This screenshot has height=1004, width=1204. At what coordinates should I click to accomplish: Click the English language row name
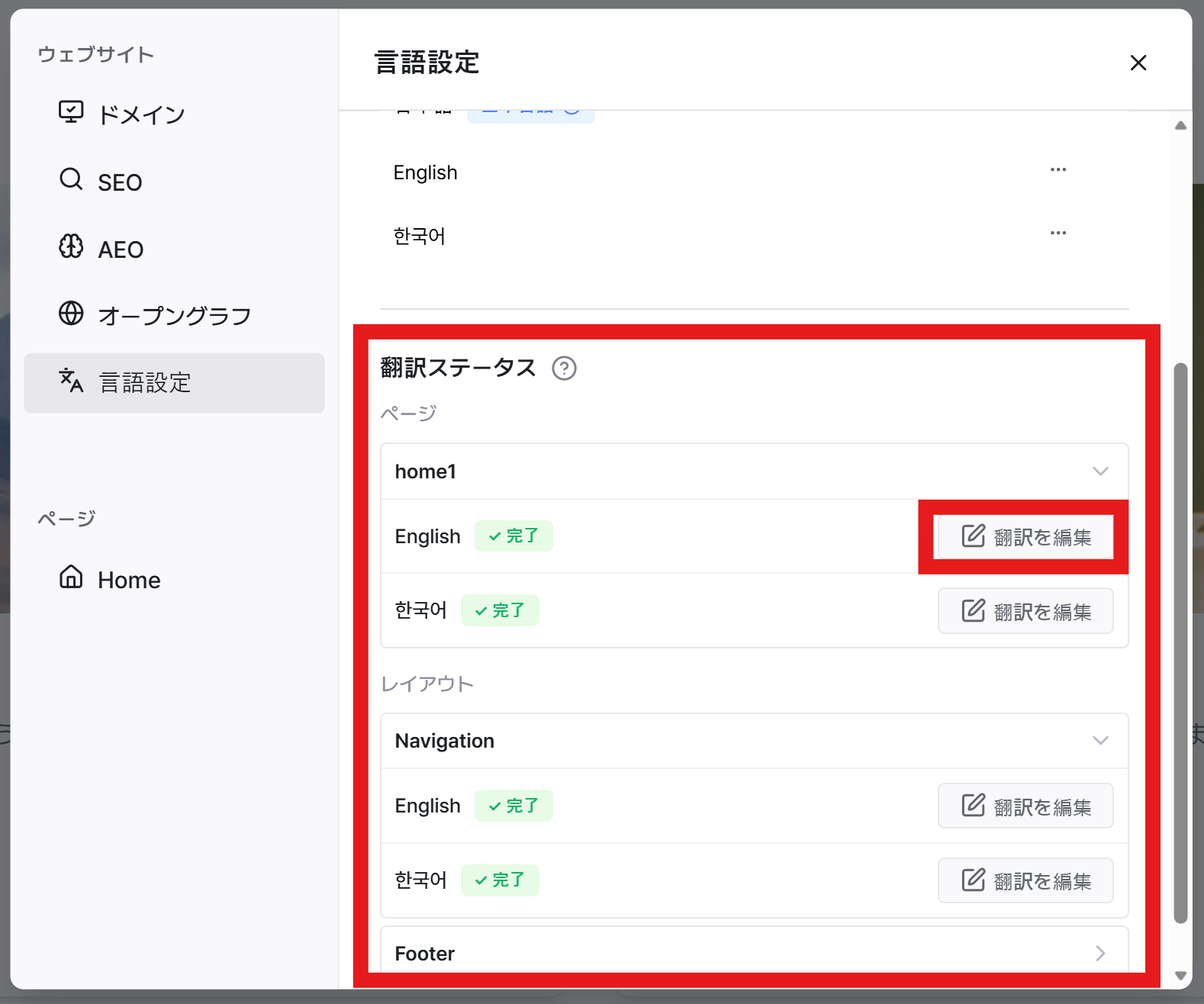pos(426,172)
